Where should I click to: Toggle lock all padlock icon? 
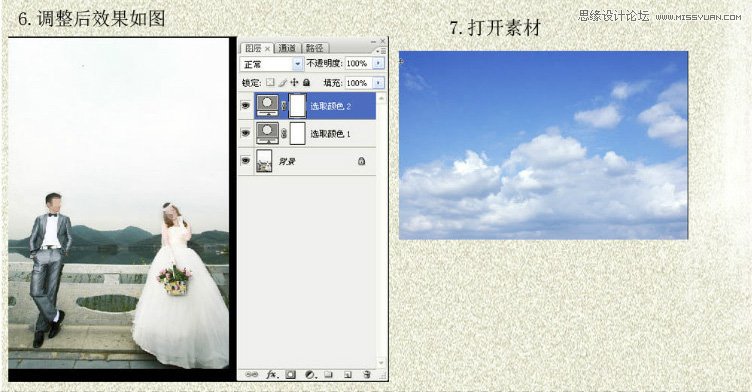[306, 83]
